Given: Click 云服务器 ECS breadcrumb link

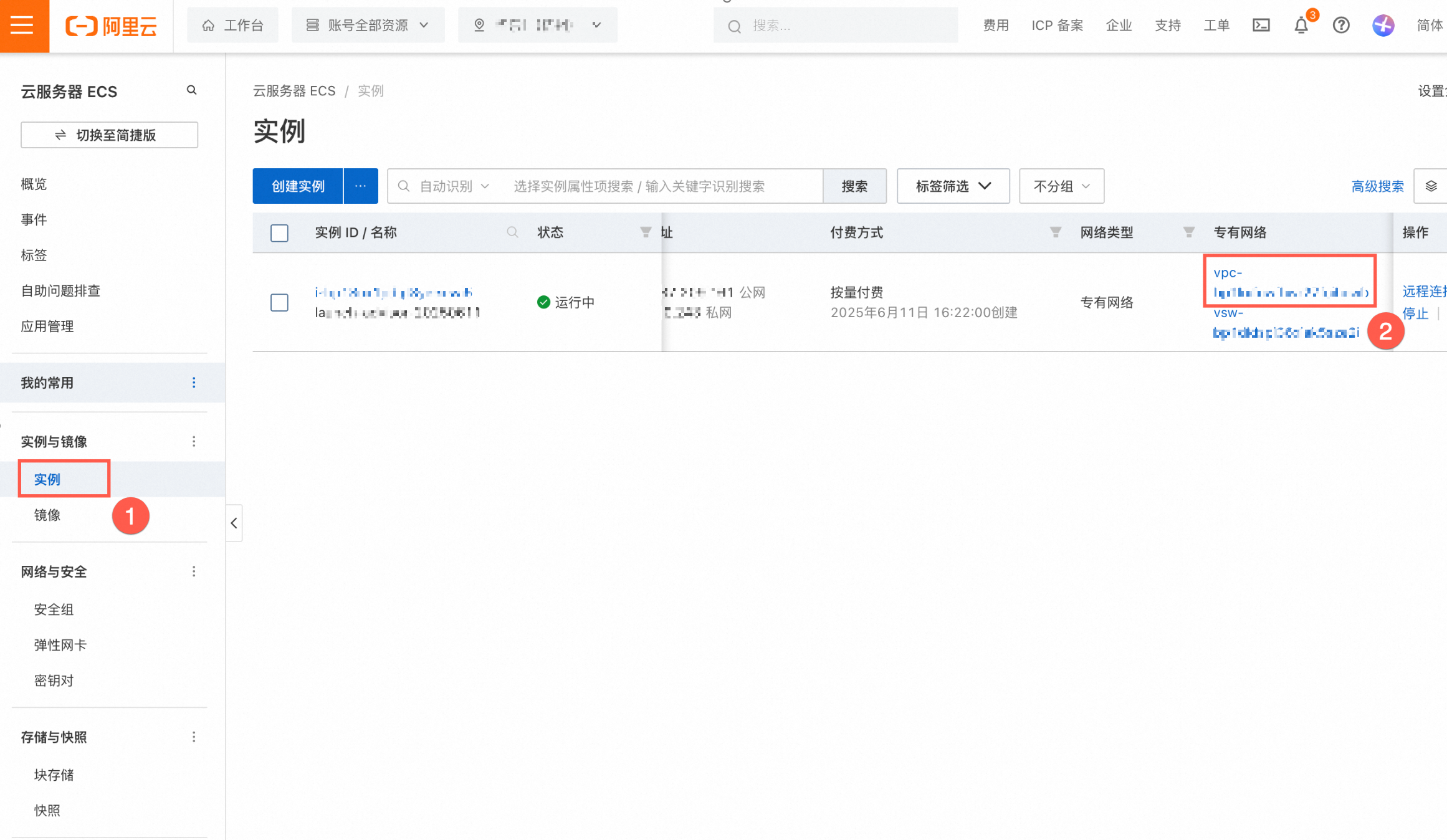Looking at the screenshot, I should click(294, 91).
